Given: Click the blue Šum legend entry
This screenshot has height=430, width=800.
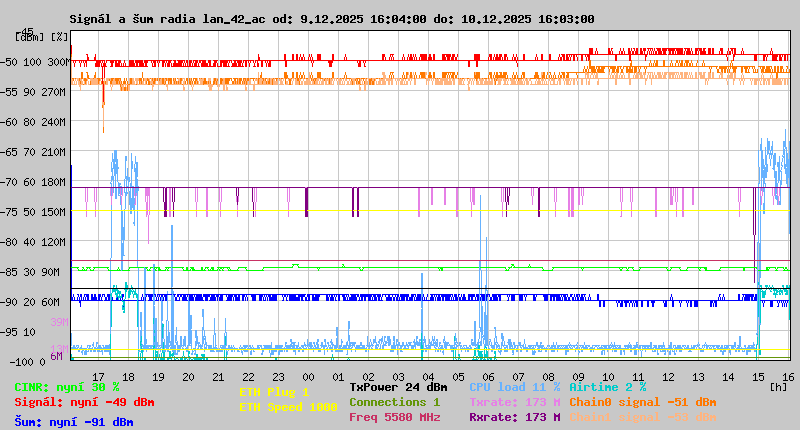Looking at the screenshot, I should (74, 421).
